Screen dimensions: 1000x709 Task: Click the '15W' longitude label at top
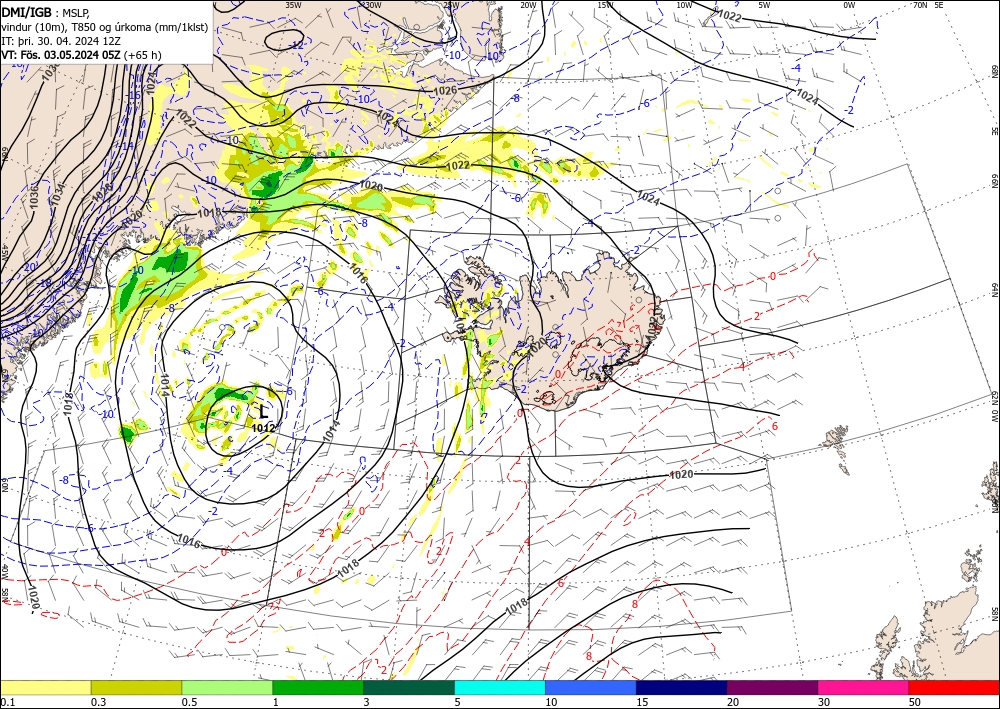[x=605, y=5]
